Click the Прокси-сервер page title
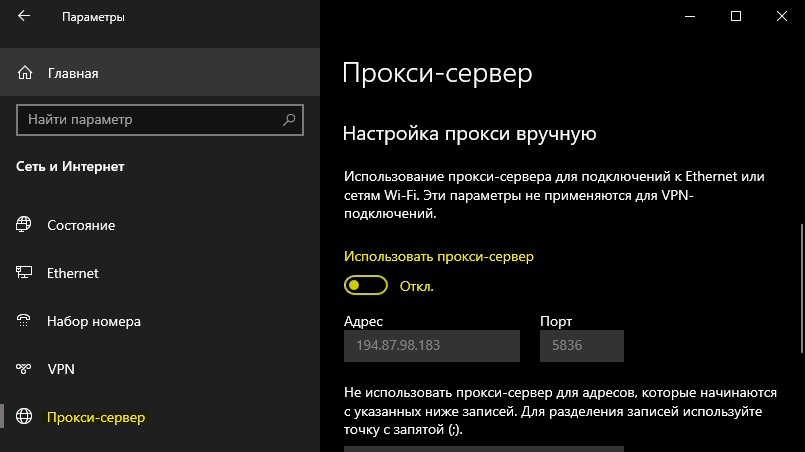Image resolution: width=805 pixels, height=452 pixels. pyautogui.click(x=437, y=73)
